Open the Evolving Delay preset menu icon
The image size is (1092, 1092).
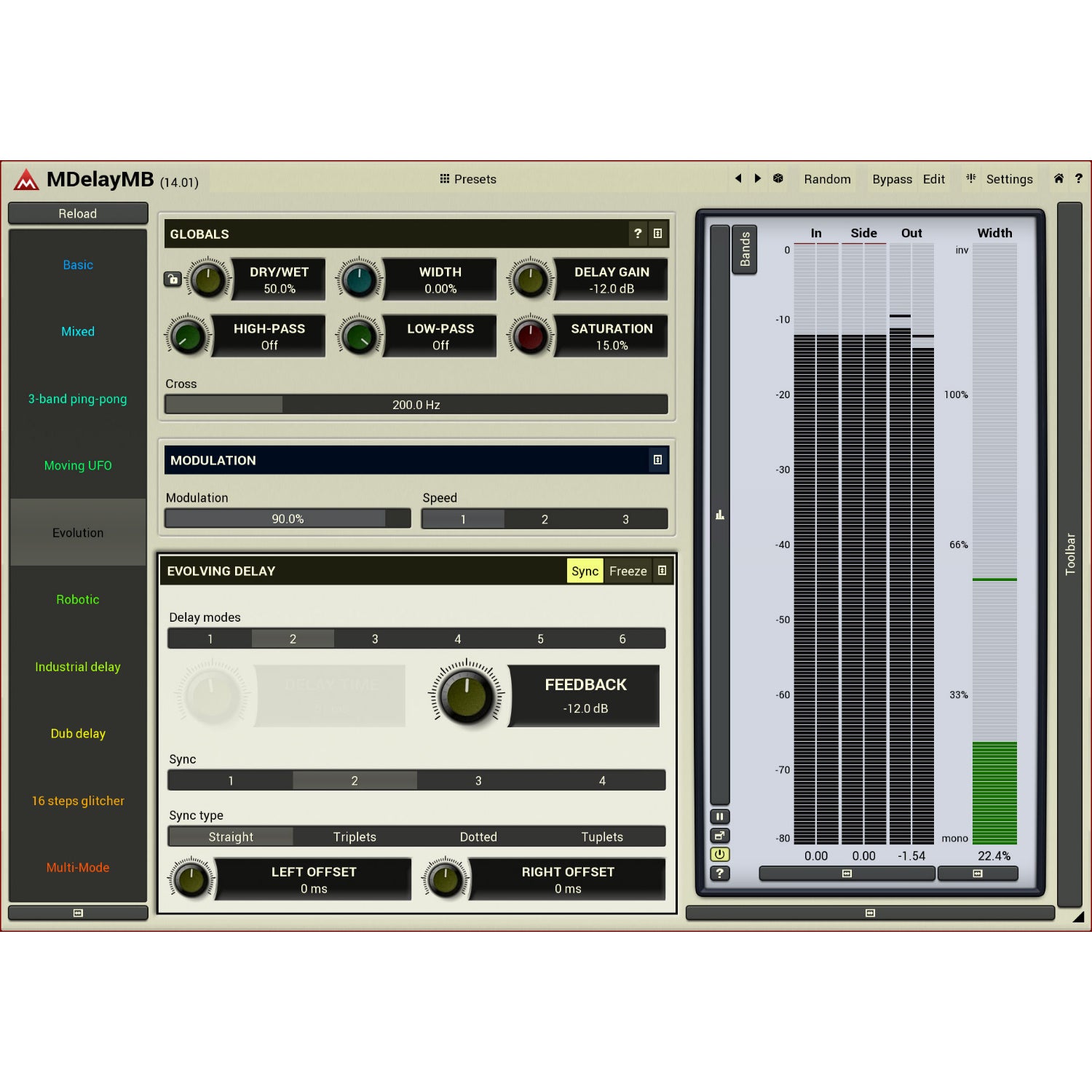662,571
